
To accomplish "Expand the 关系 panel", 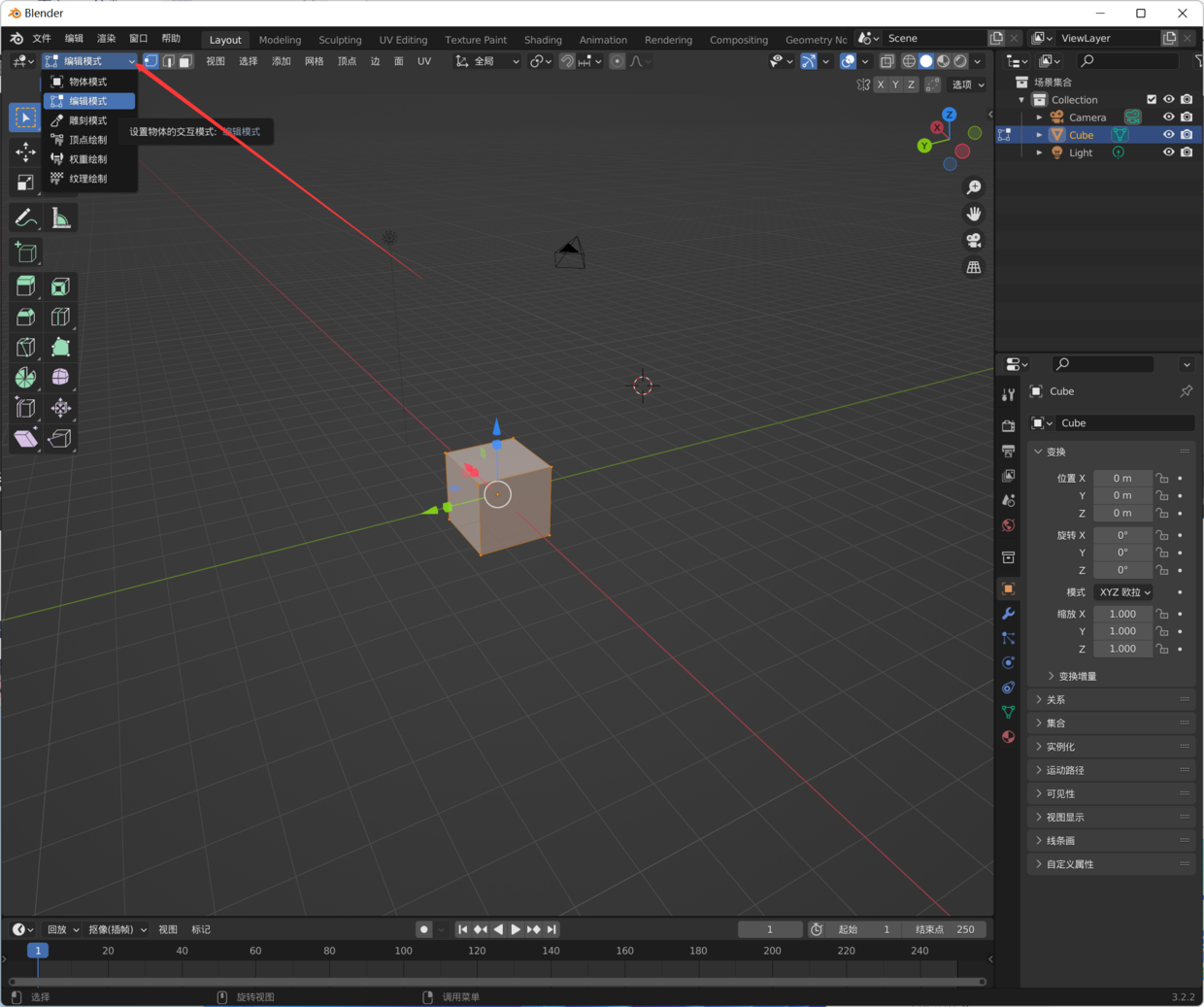I will click(1112, 700).
